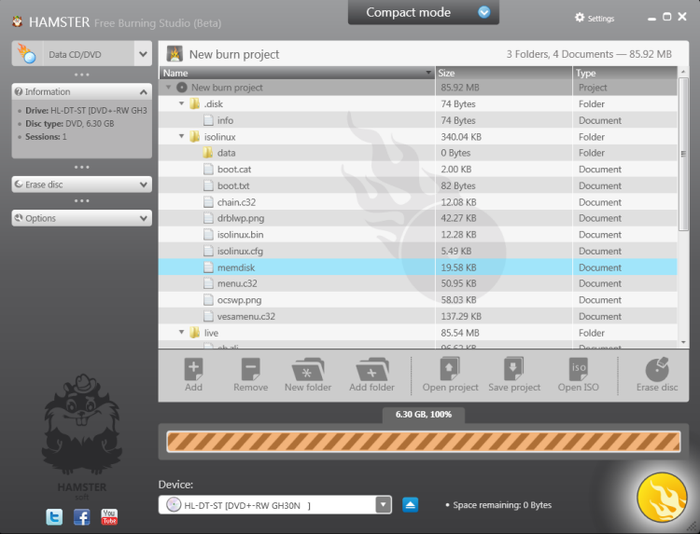Open Settings with the gear icon
Viewport: 700px width, 534px height.
tap(579, 17)
